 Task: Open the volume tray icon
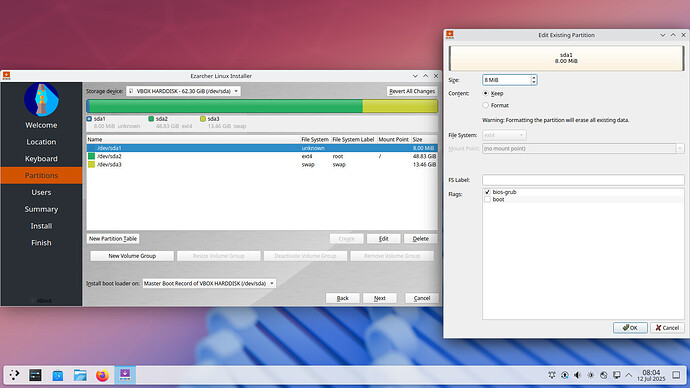click(x=577, y=375)
